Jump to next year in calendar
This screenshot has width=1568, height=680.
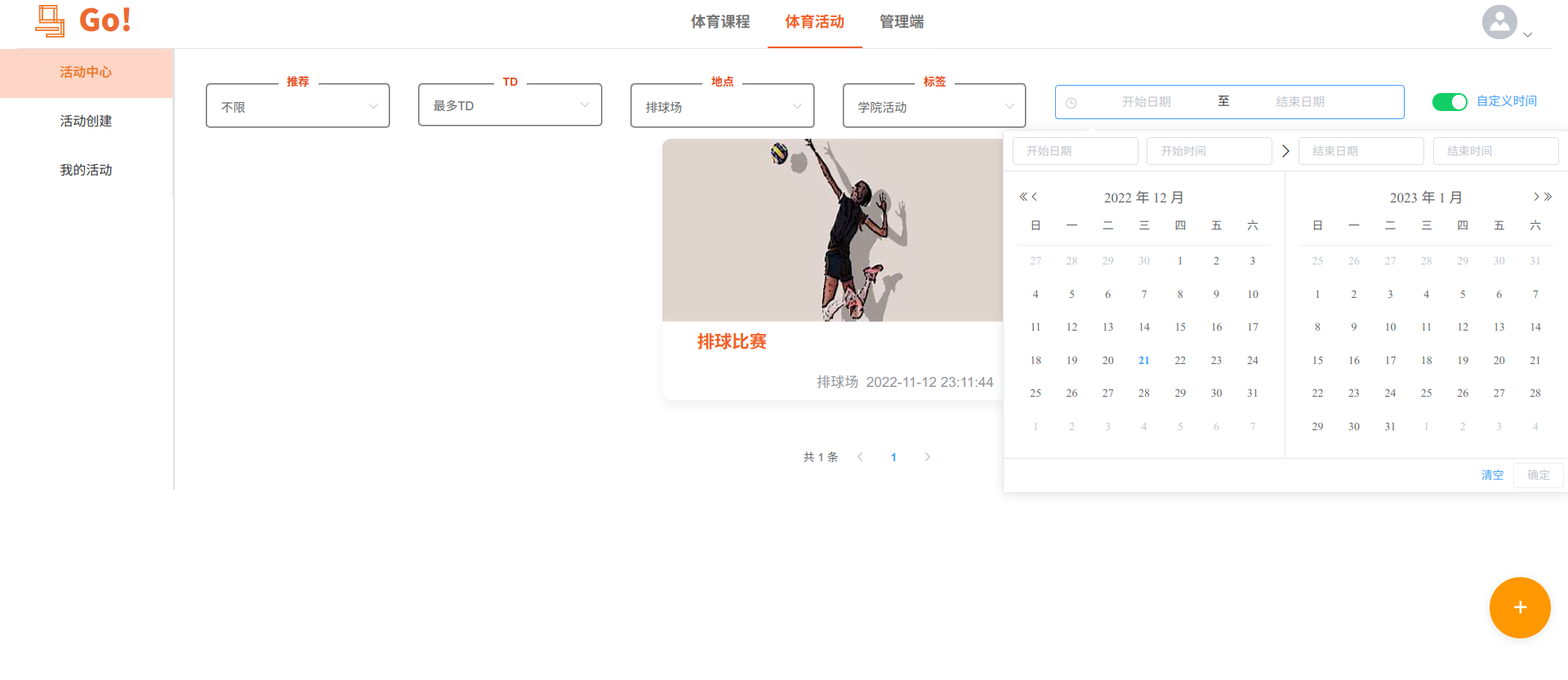(x=1548, y=197)
